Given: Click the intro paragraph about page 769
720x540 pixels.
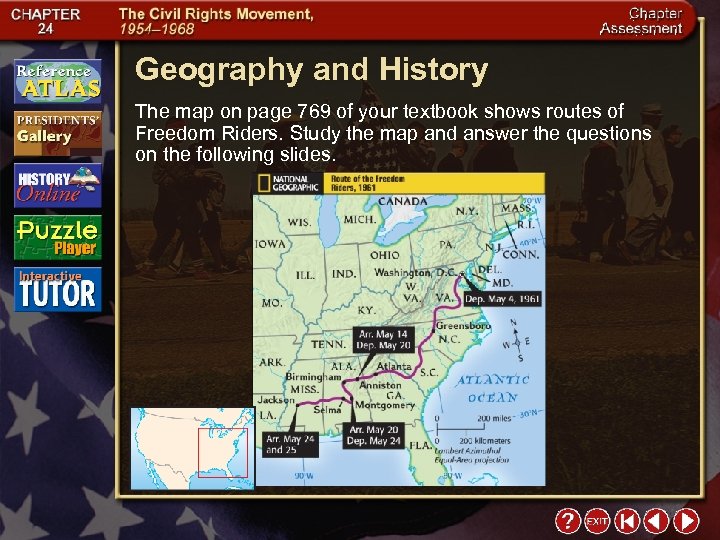Looking at the screenshot, I should [393, 133].
